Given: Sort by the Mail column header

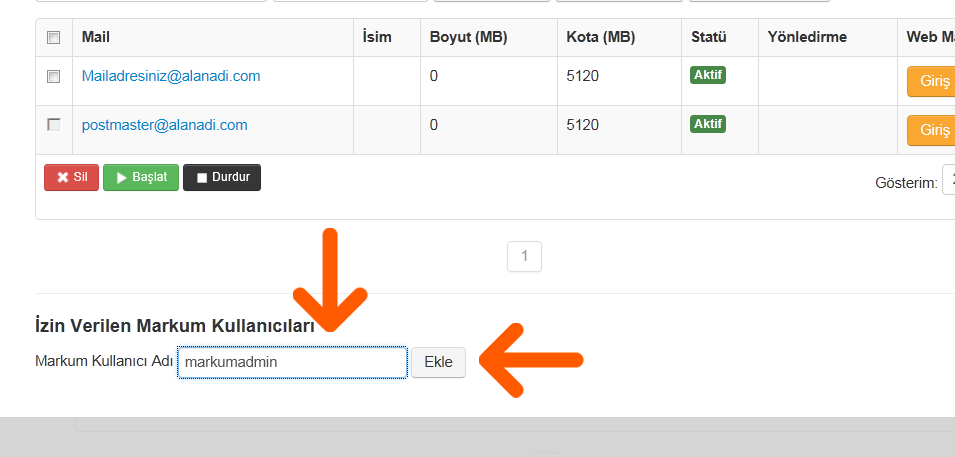Looking at the screenshot, I should (x=96, y=37).
